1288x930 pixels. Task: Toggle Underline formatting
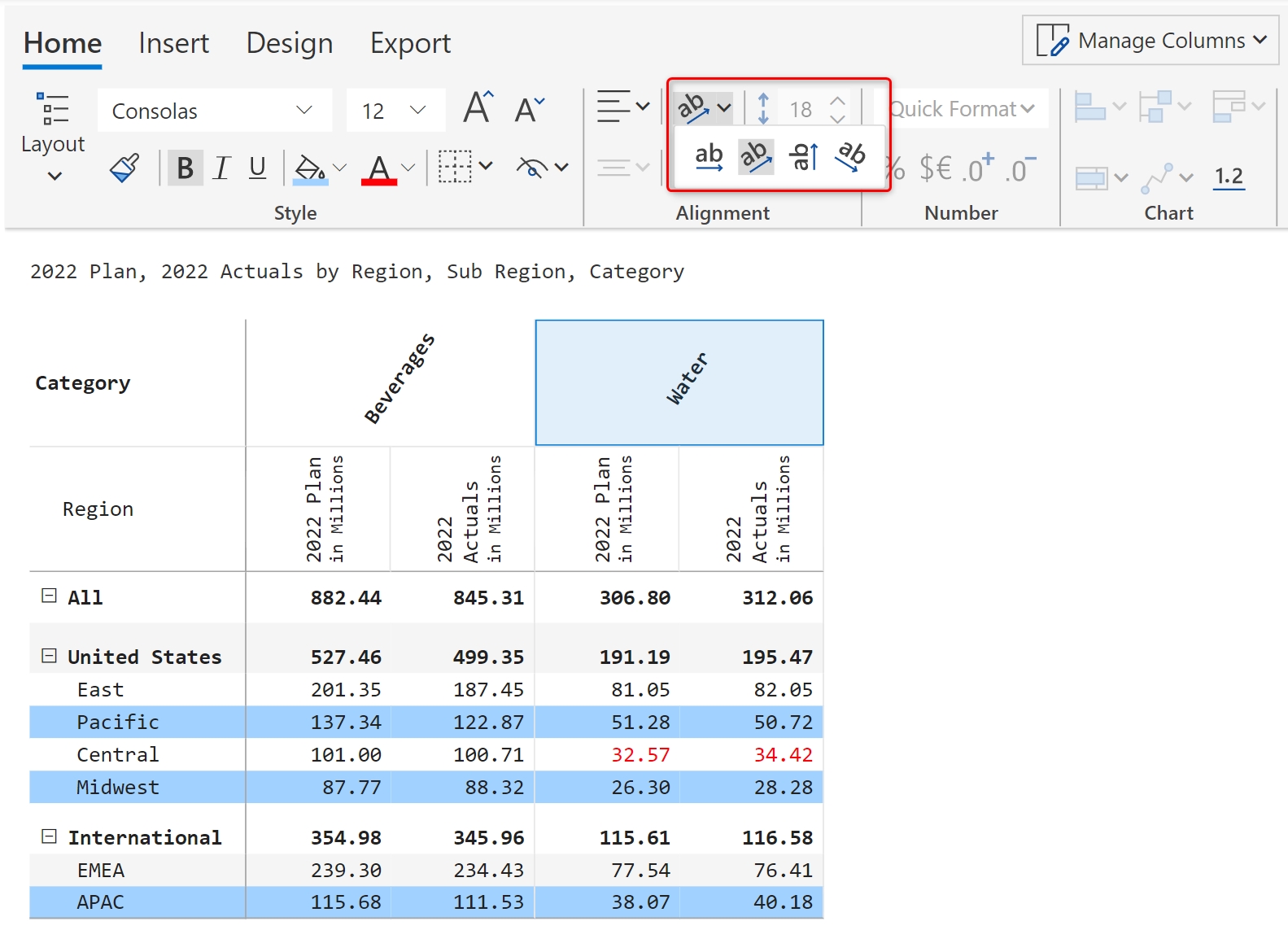257,168
